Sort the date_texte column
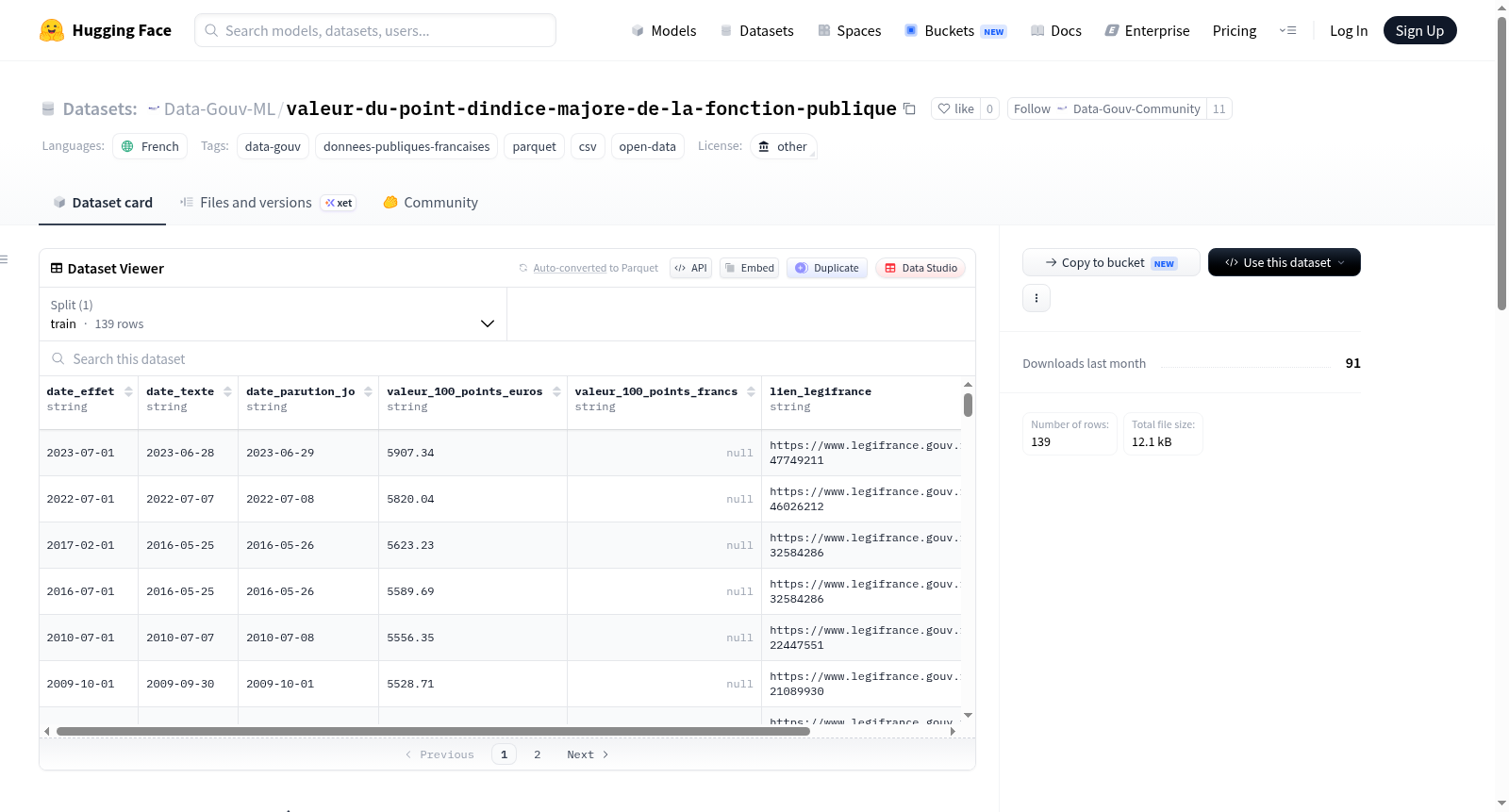The width and height of the screenshot is (1509, 812). click(x=227, y=391)
